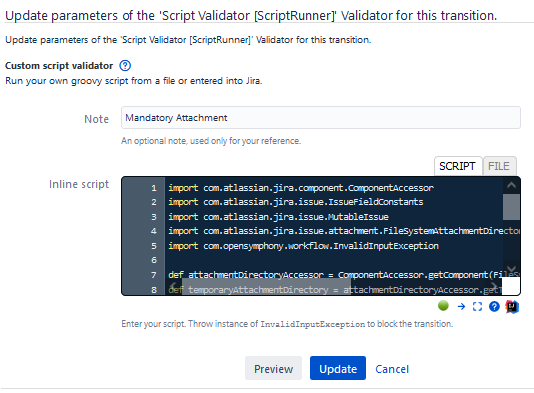Click the green script status indicator
Image resolution: width=534 pixels, height=393 pixels.
click(x=443, y=305)
